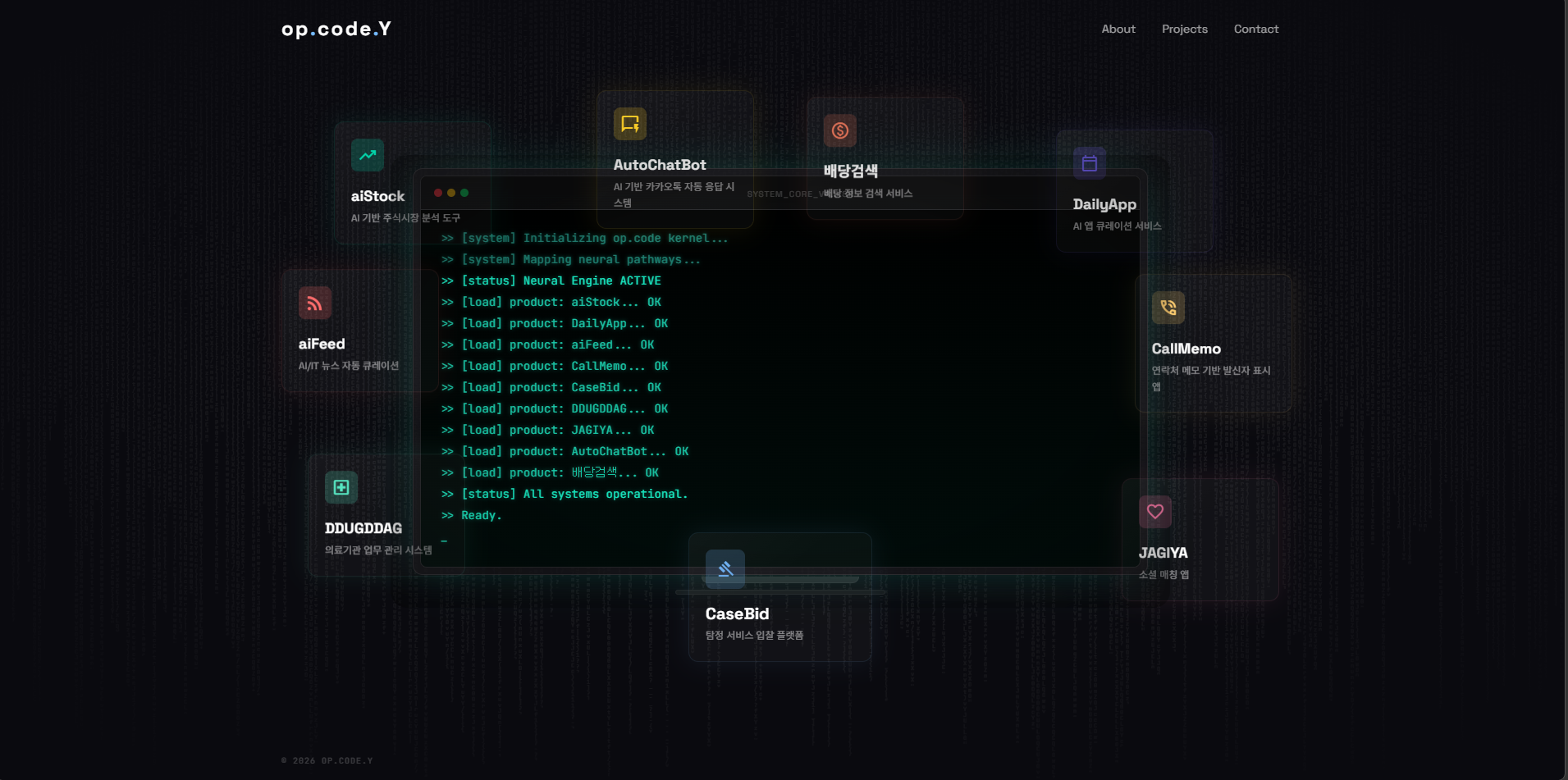Select the aiStock chart icon

click(x=367, y=155)
